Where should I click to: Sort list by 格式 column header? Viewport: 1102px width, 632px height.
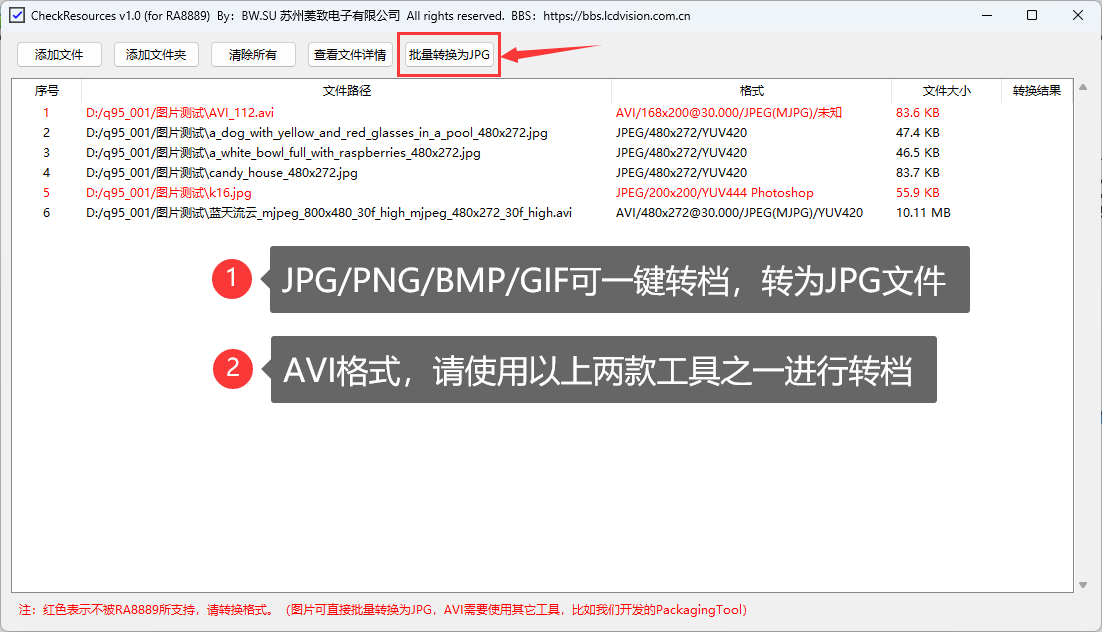pos(751,91)
